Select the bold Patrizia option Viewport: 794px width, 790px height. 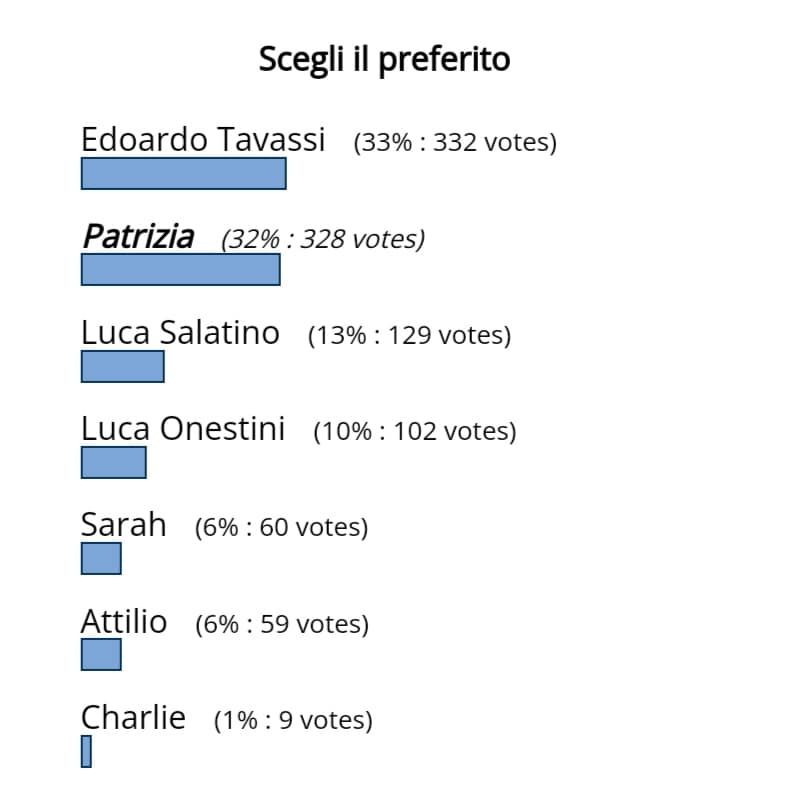point(139,236)
